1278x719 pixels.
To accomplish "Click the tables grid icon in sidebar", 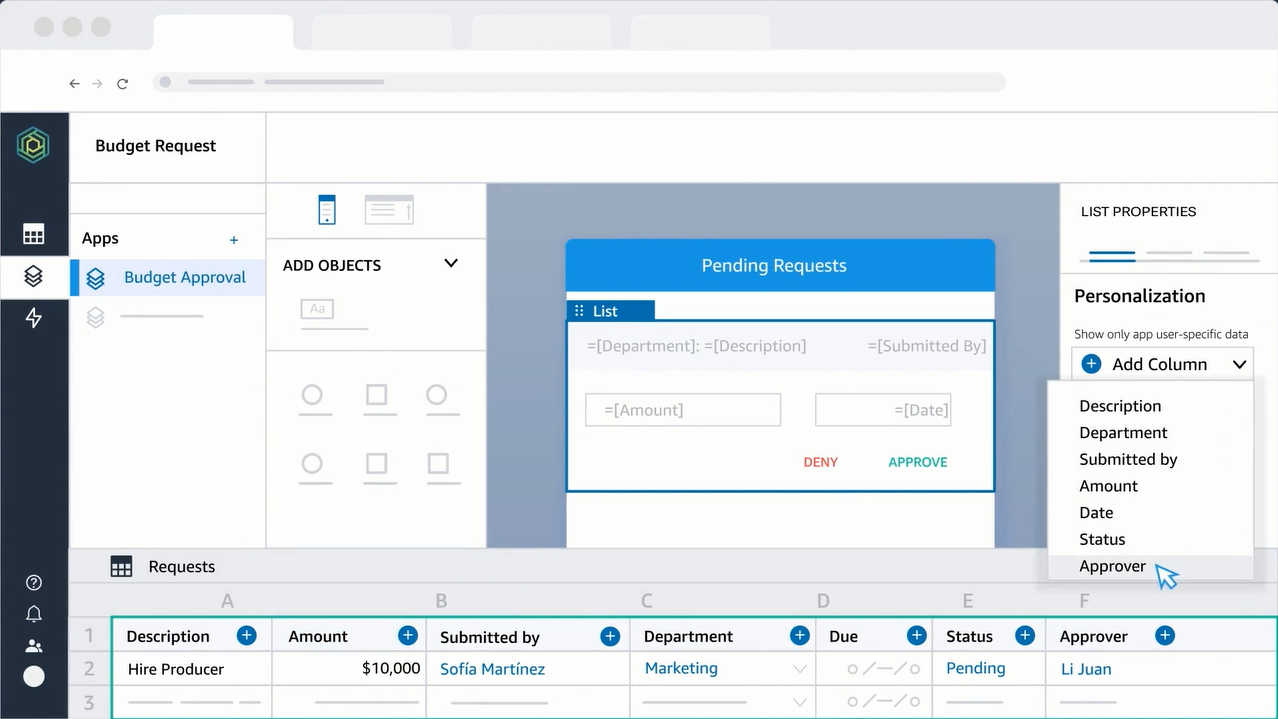I will tap(34, 235).
